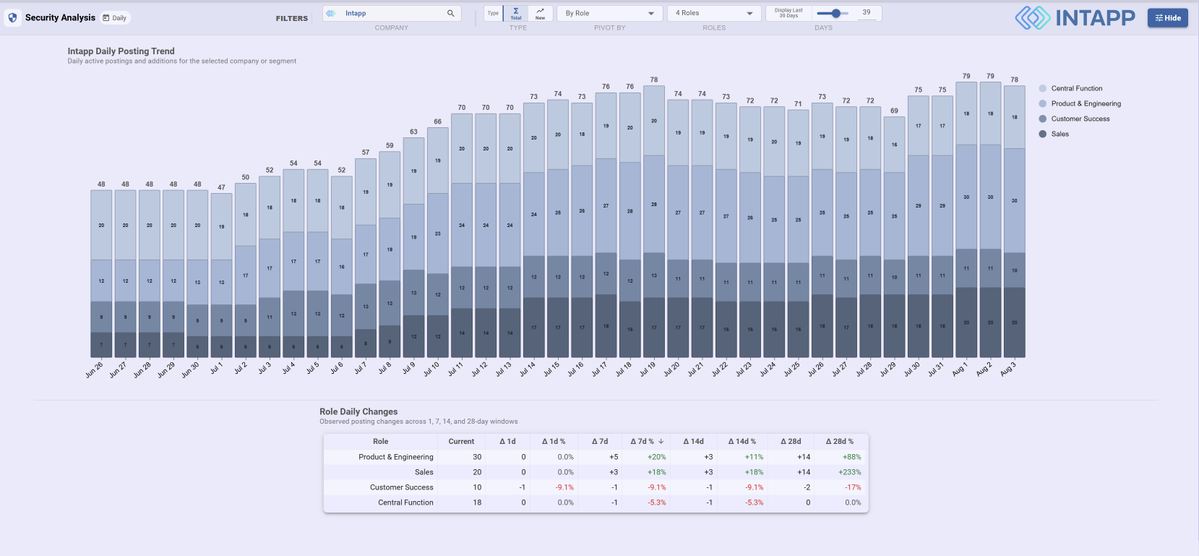Click the Δ 7d % sort arrow header
Viewport: 1199px width, 556px height.
click(647, 441)
